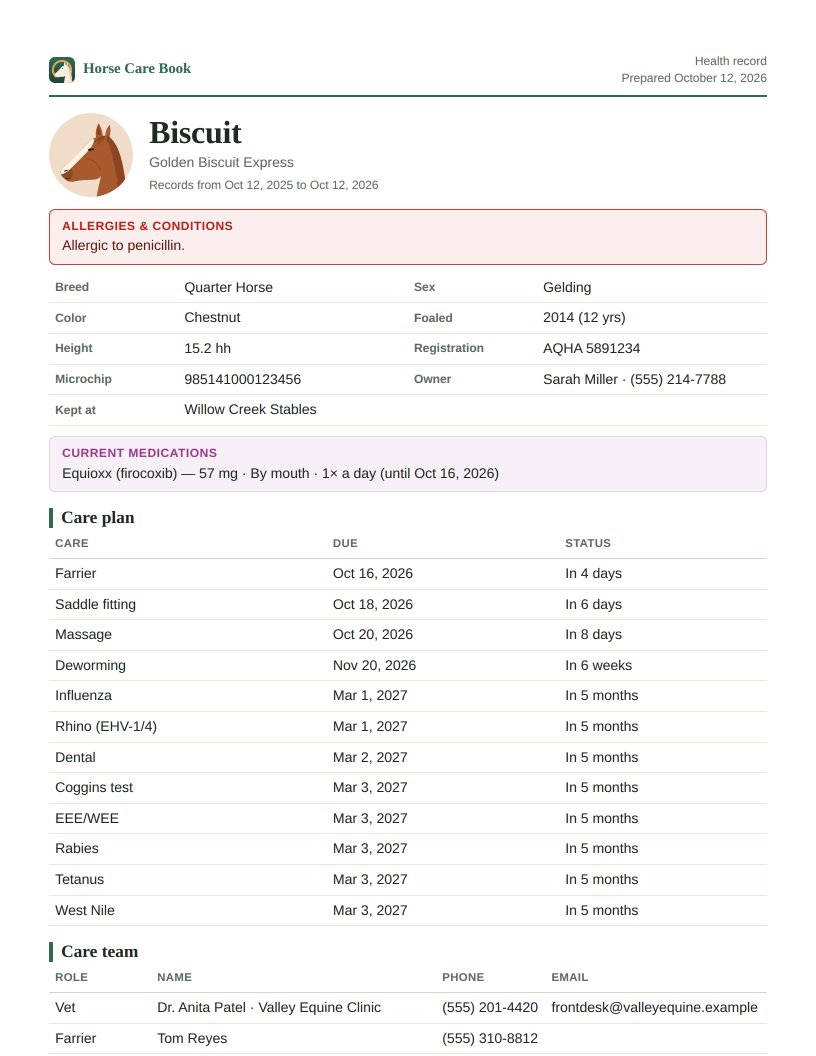Click the Saddle fitting row
Image resolution: width=816 pixels, height=1056 pixels.
(x=407, y=605)
